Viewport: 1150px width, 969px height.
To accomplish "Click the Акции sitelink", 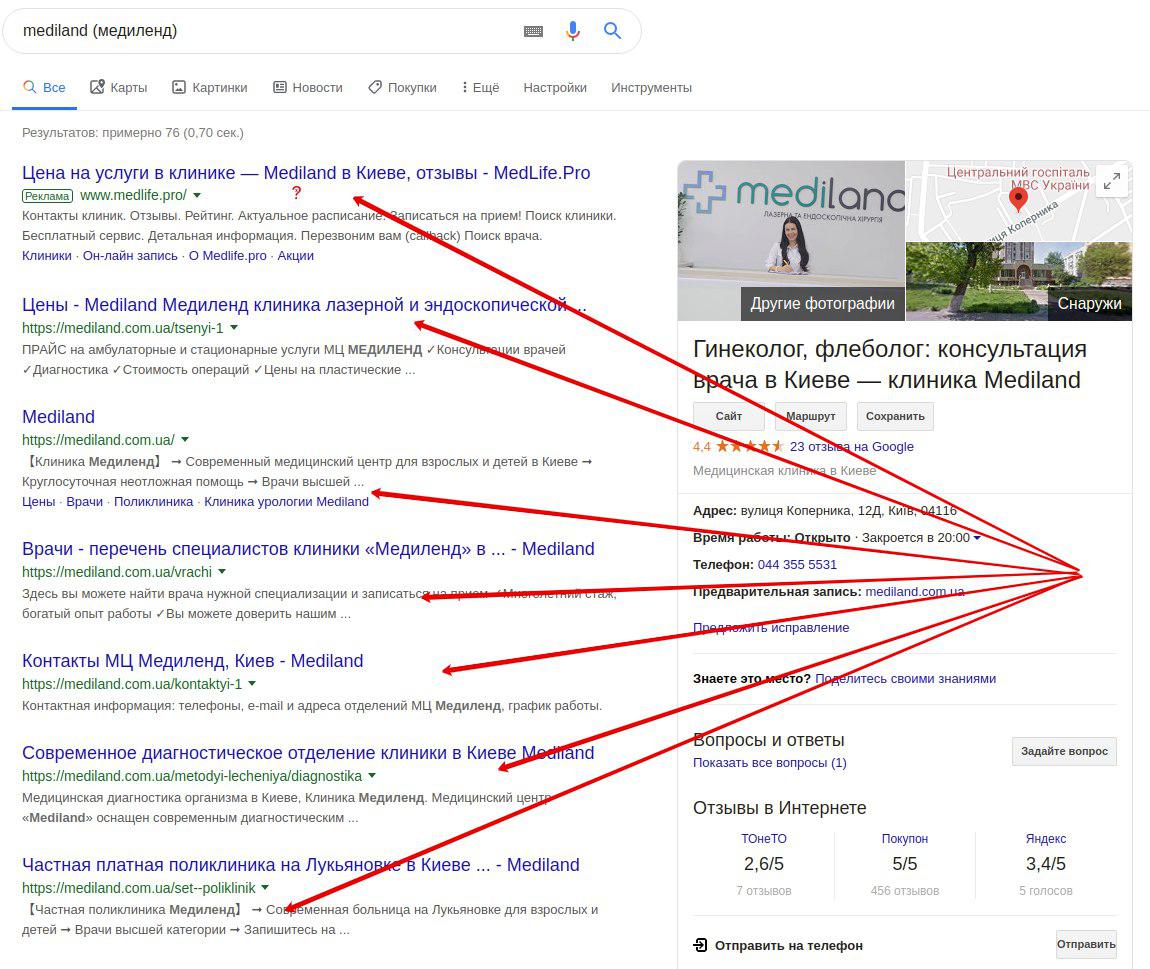I will click(x=296, y=255).
